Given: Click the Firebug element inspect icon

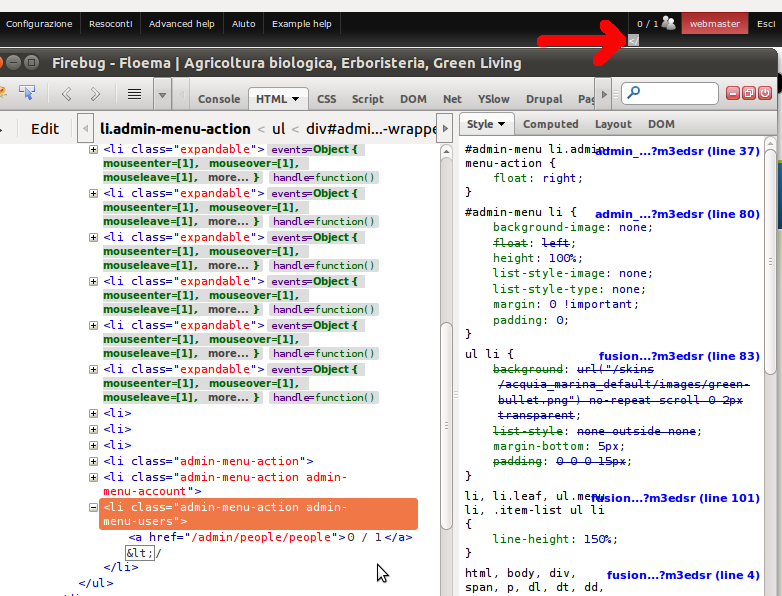Looking at the screenshot, I should click(27, 93).
